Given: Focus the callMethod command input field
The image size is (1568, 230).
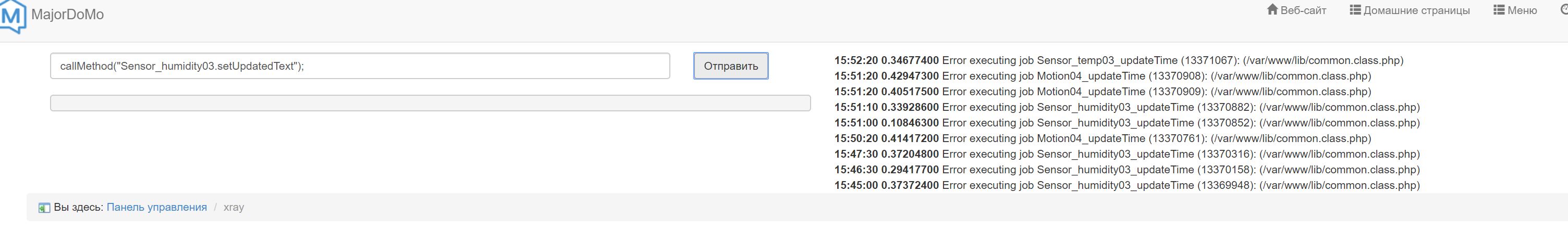Looking at the screenshot, I should [360, 66].
